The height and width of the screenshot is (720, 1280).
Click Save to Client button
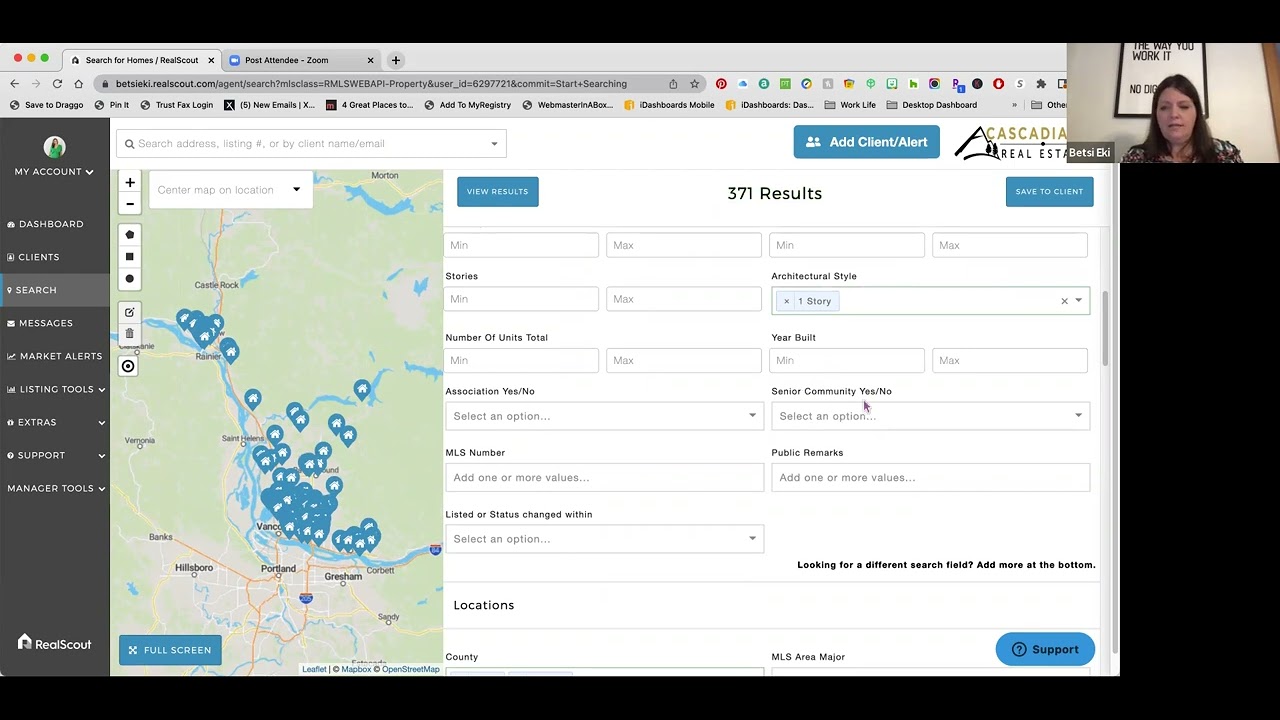(x=1049, y=191)
